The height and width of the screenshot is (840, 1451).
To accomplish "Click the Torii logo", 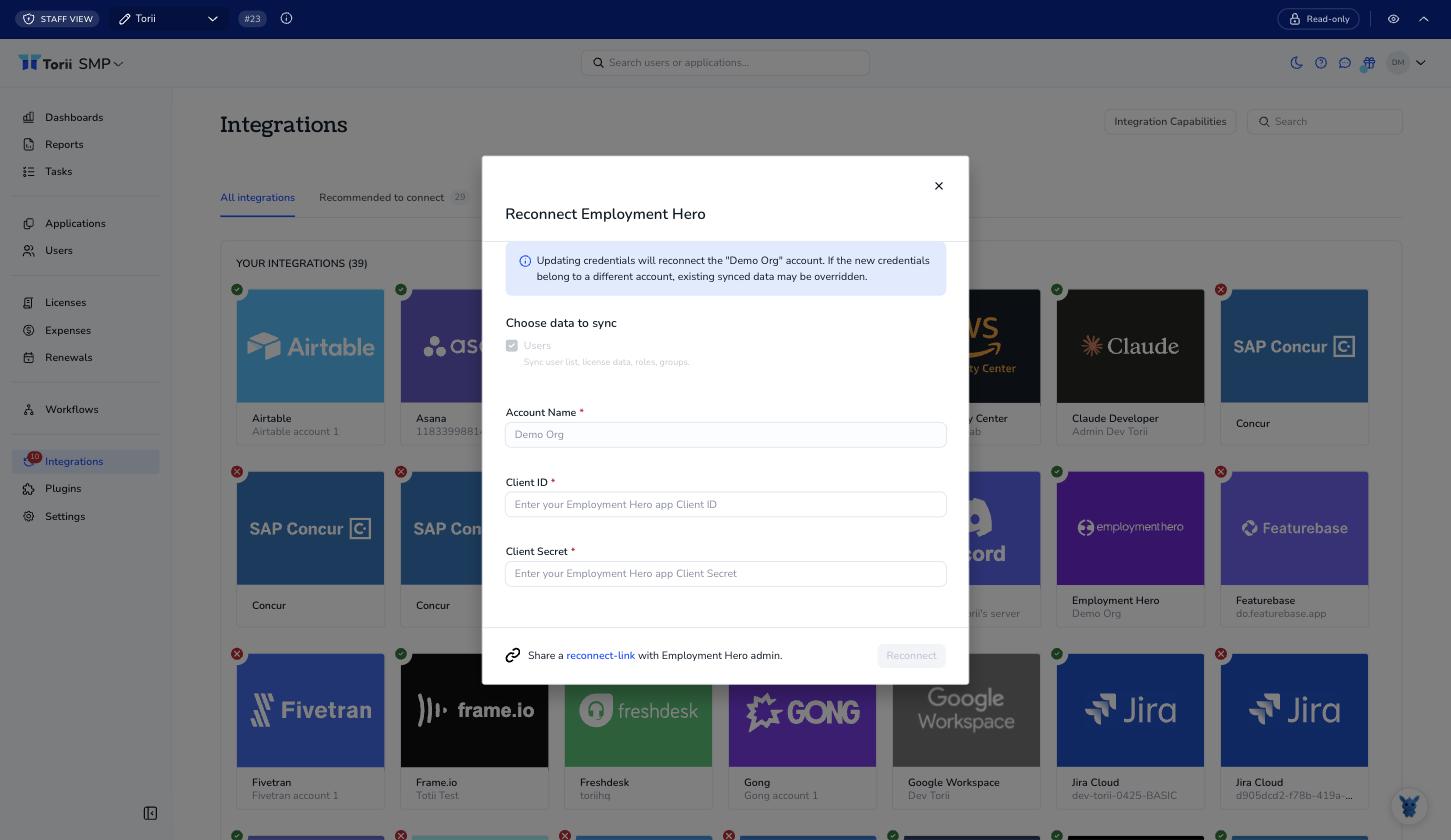I will 45,64.
